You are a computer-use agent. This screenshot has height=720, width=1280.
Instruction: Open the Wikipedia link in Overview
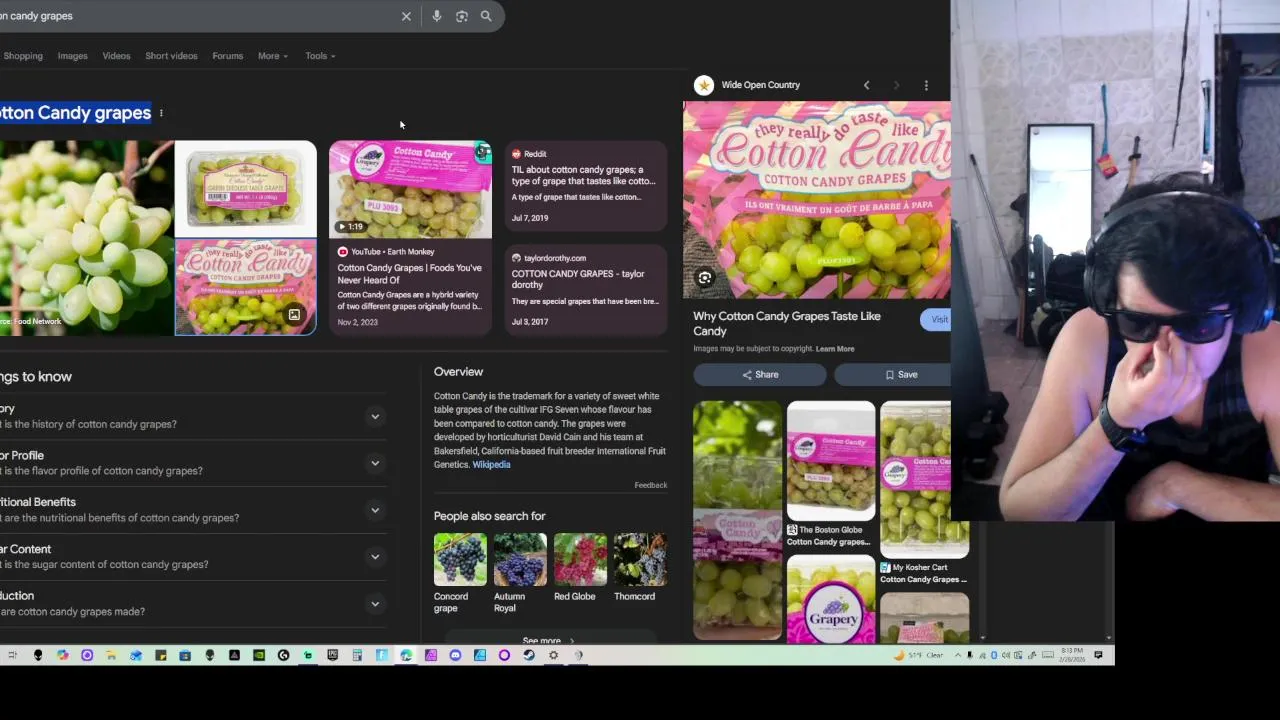(x=491, y=465)
